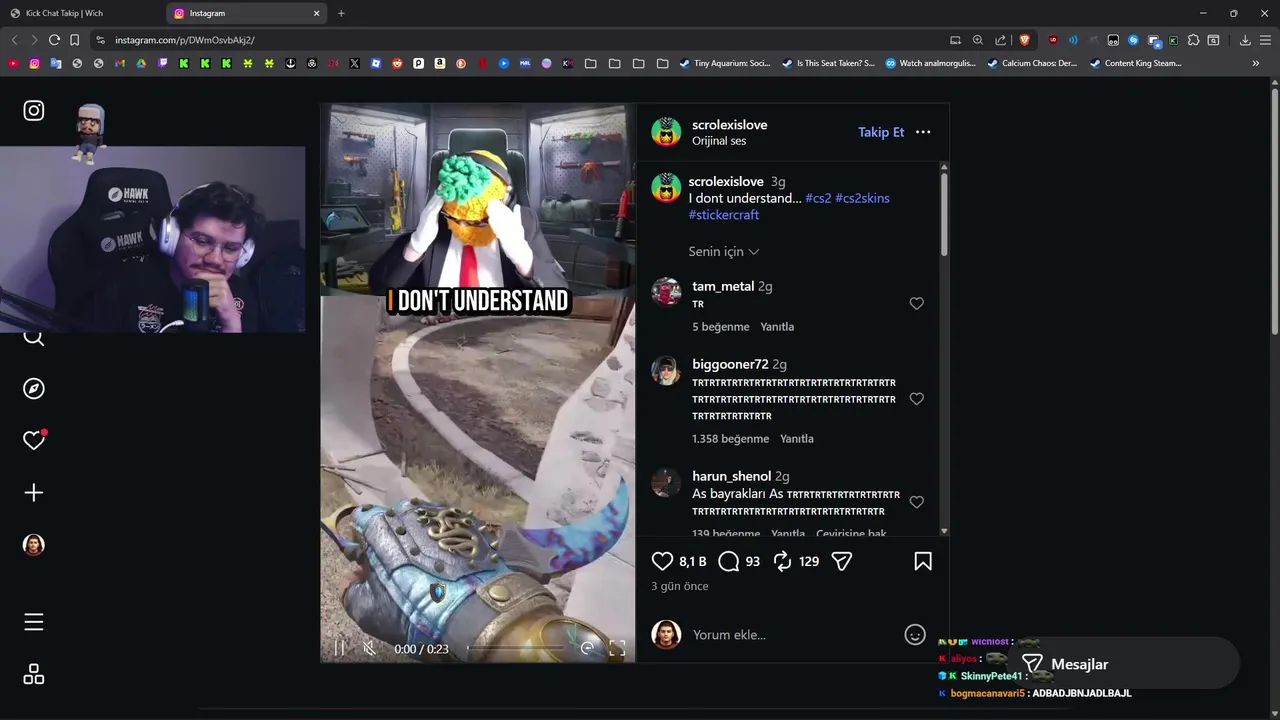
Task: Share the post with the paper plane icon
Action: (842, 561)
